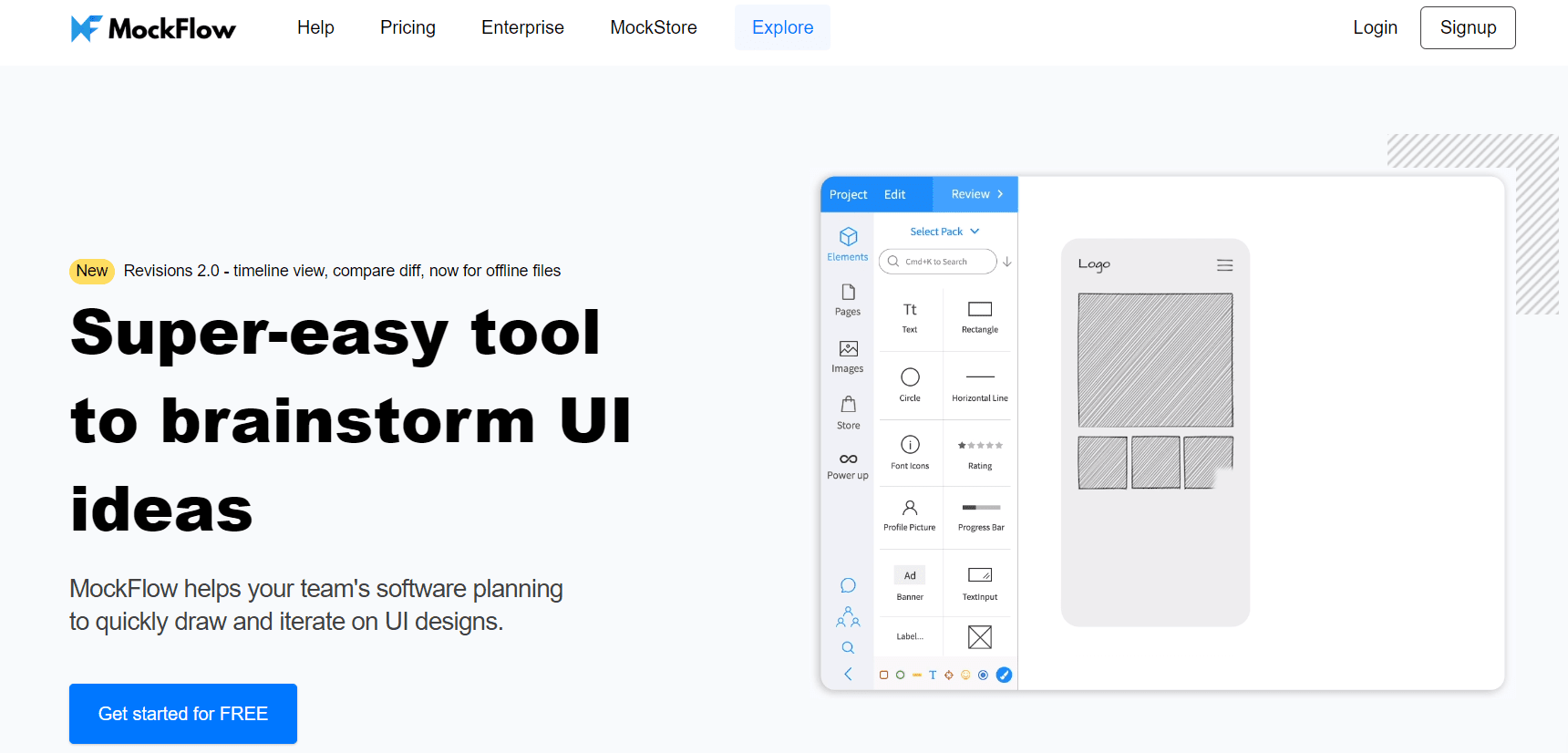Select the Label element

pos(910,636)
